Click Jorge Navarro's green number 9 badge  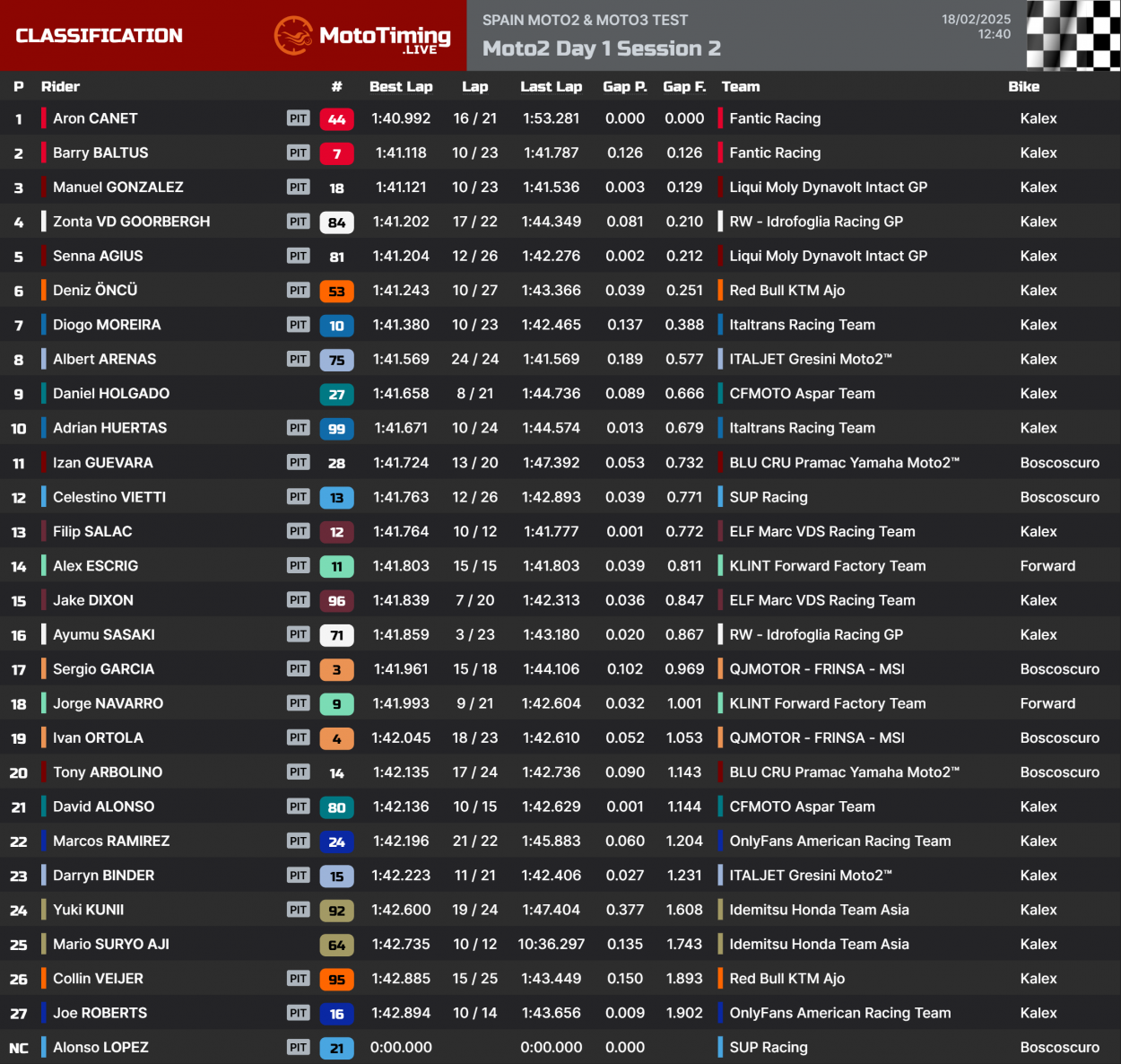(x=336, y=704)
